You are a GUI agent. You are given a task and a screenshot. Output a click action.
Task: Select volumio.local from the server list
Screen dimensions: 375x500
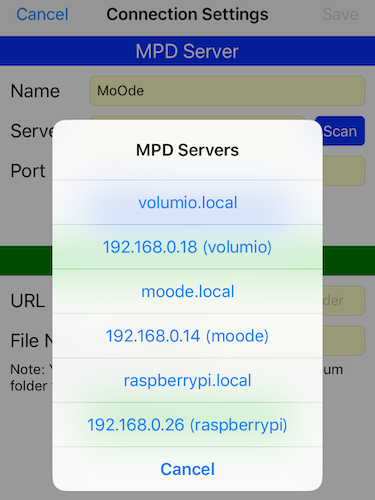[x=187, y=202]
